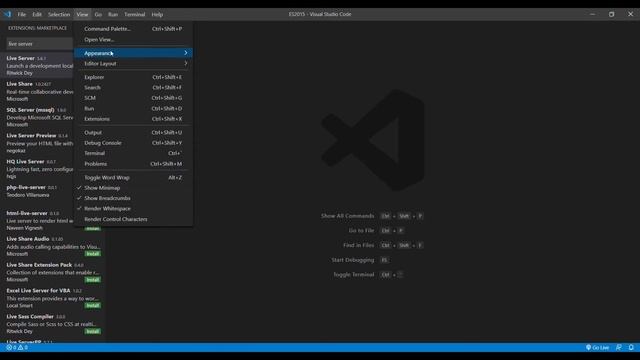
Task: Click Go Live in the status bar
Action: tap(598, 348)
